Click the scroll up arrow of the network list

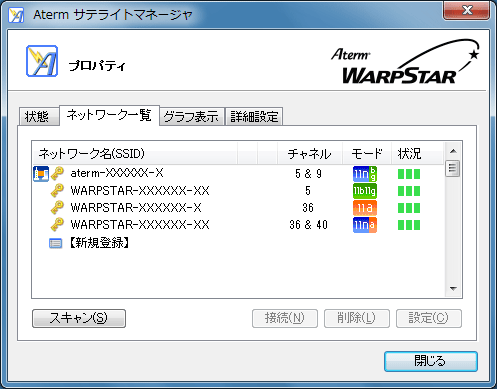453,151
